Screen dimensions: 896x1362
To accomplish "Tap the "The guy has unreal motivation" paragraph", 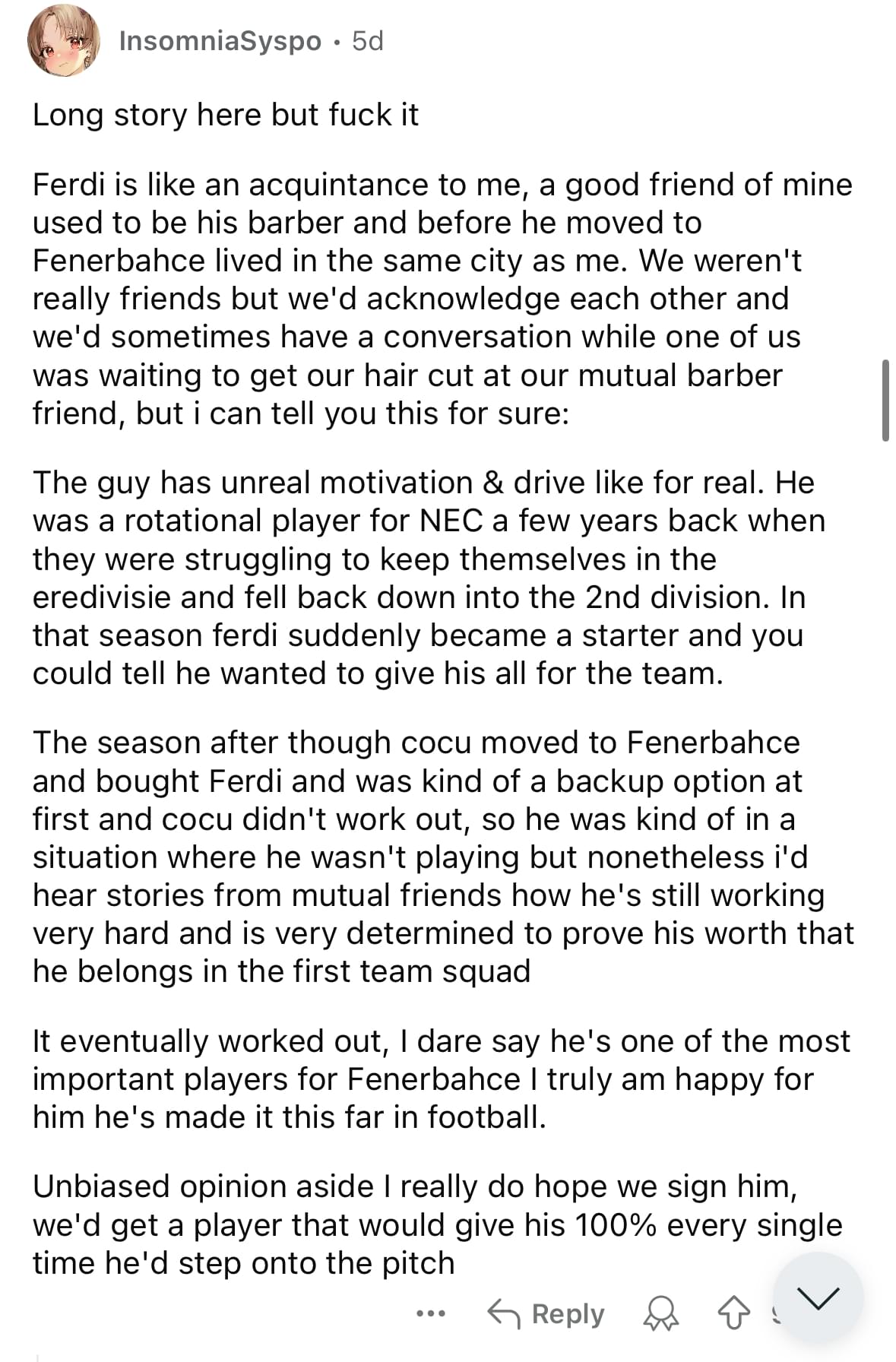I will (429, 578).
